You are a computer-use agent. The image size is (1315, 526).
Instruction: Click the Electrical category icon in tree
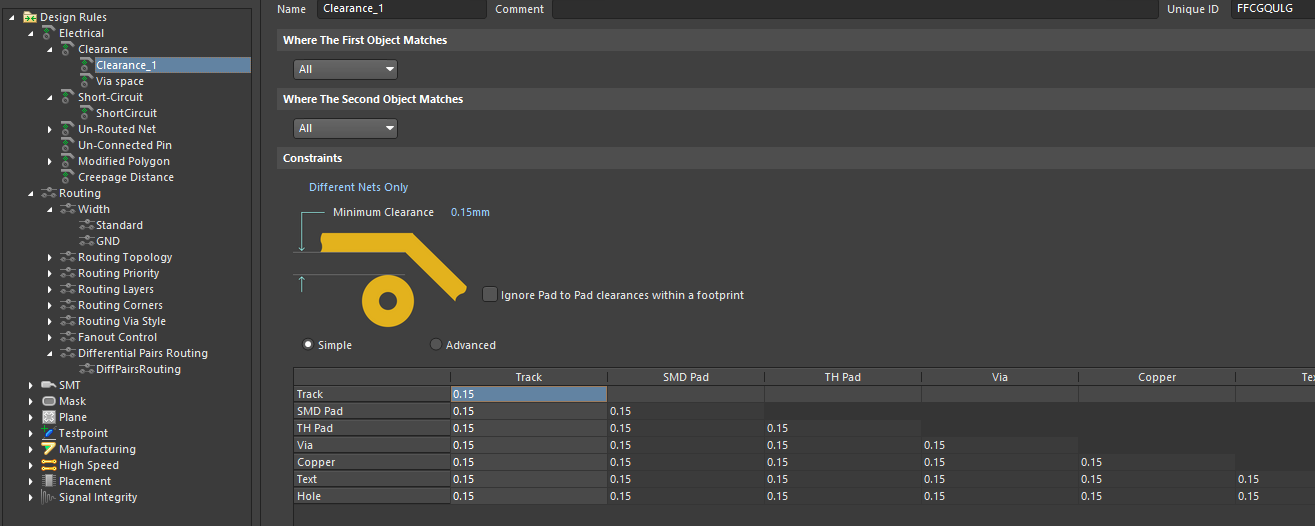(x=48, y=33)
